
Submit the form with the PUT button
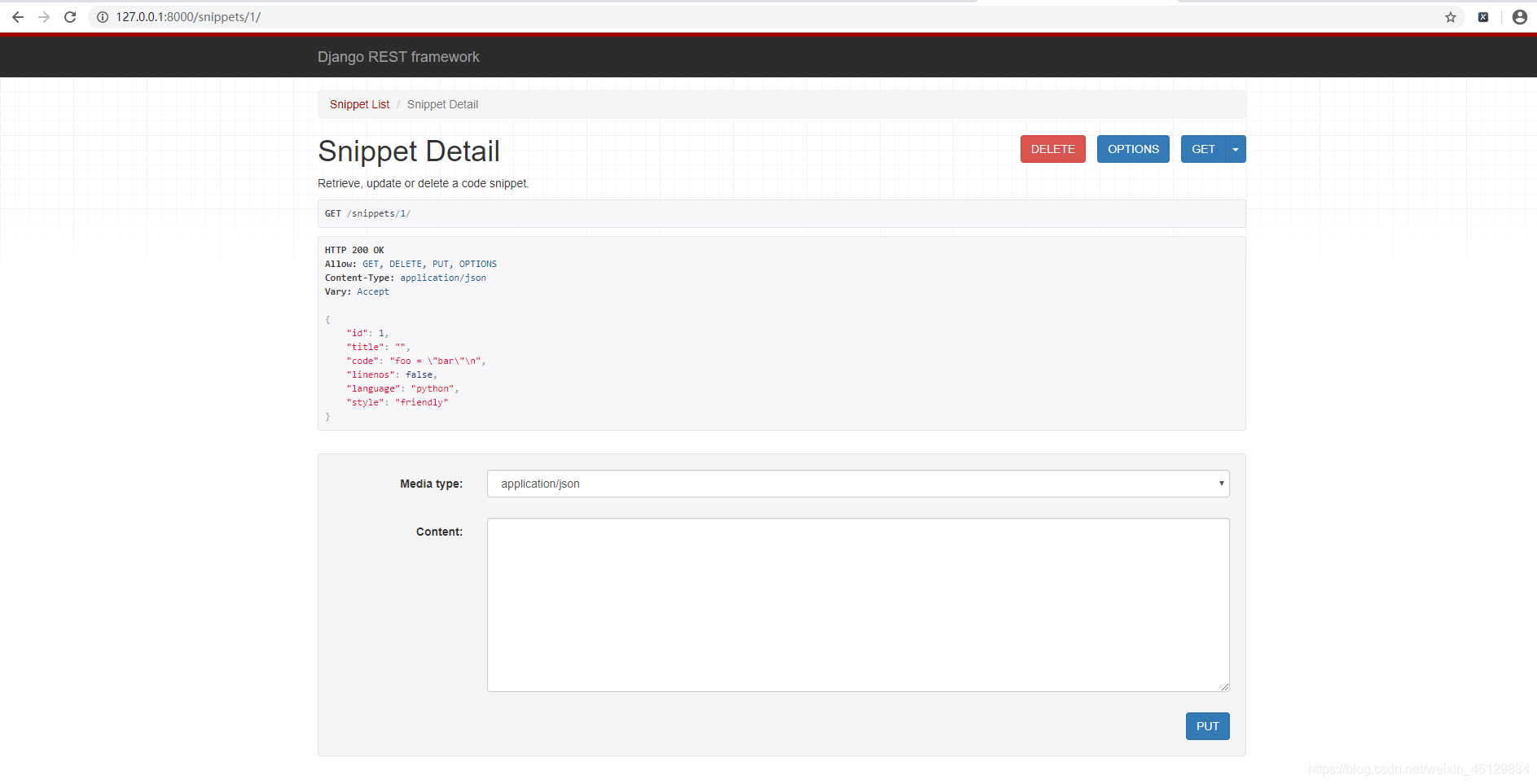1207,726
